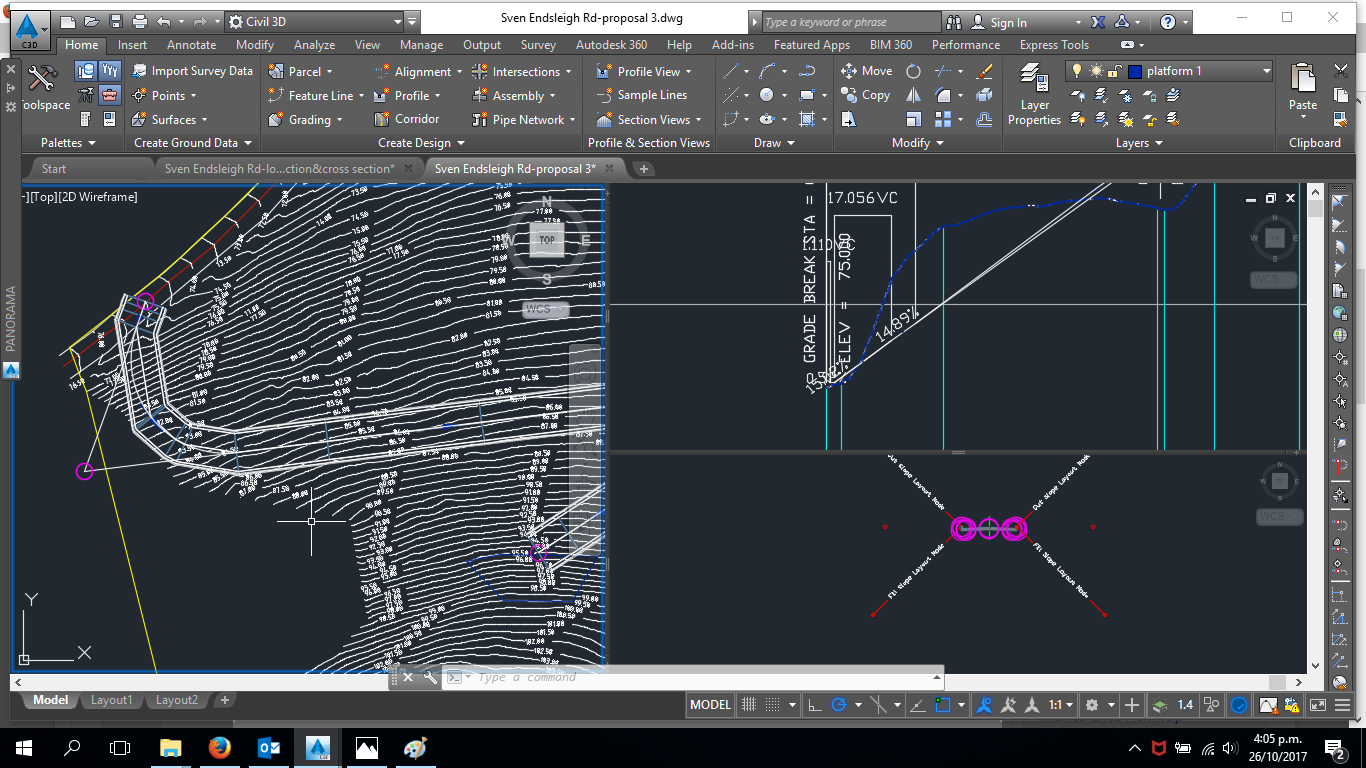Toggle grid display in status bar
This screenshot has width=1366, height=768.
pos(748,705)
